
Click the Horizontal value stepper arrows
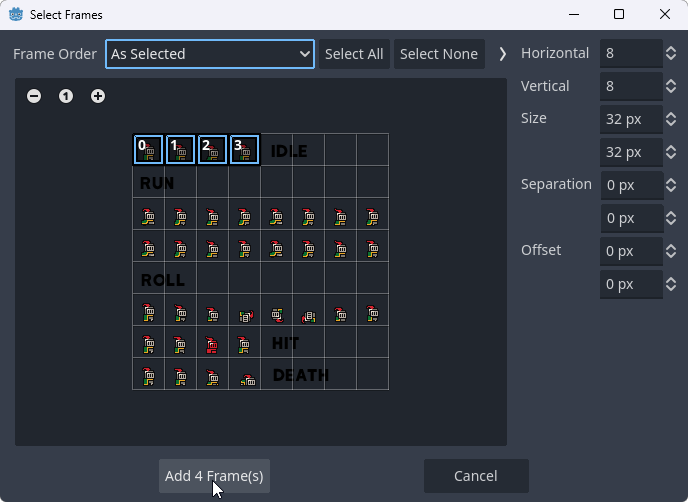point(671,53)
